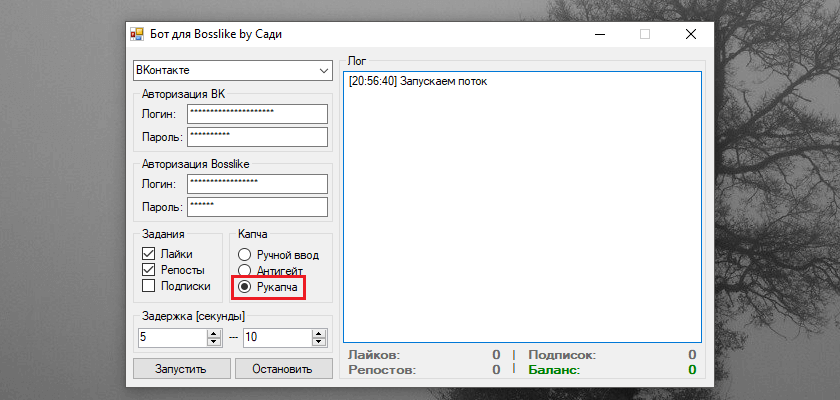Screen dimensions: 840x400
Task: Increase the maximum delay value of 10
Action: 319,334
